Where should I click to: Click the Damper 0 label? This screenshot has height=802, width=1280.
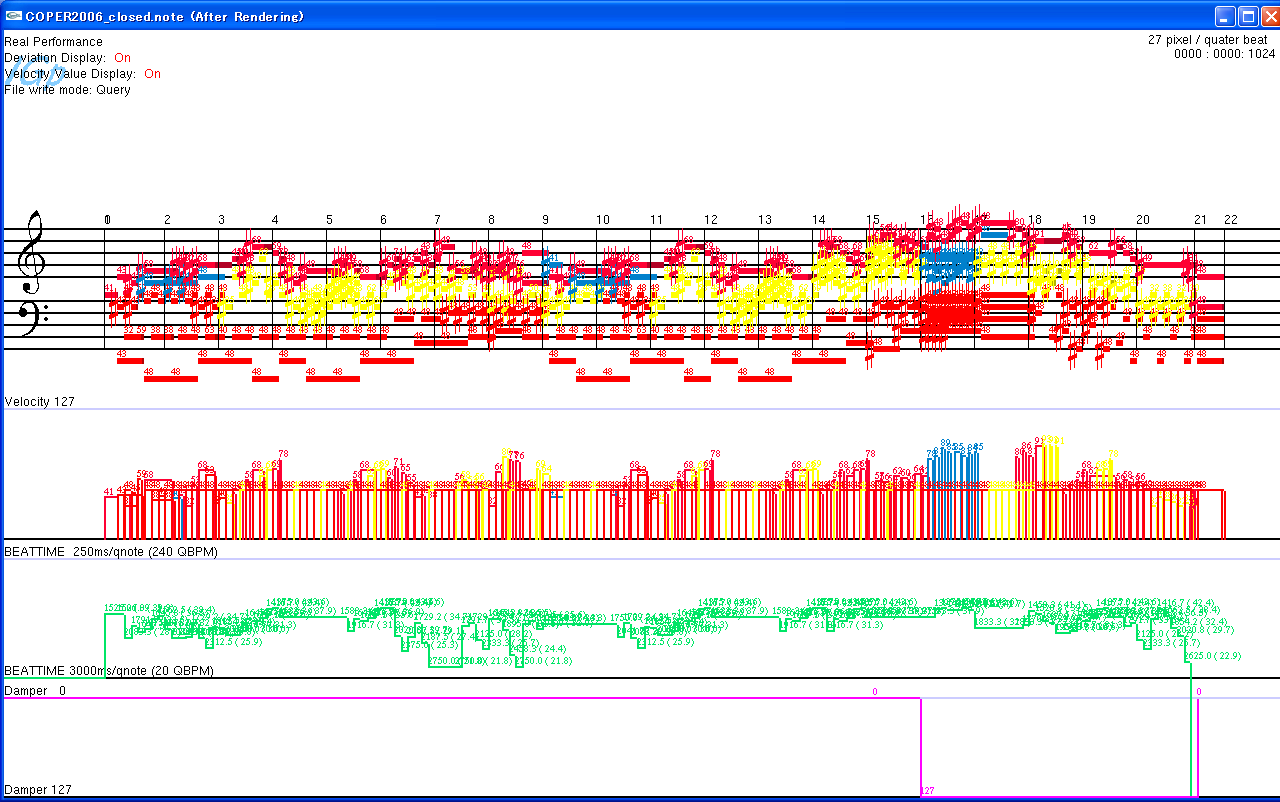35,691
